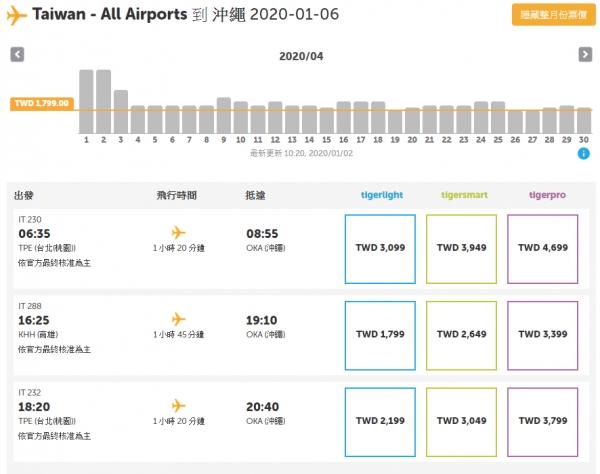The height and width of the screenshot is (474, 600).
Task: Click flight number IT 288
Action: coord(30,306)
